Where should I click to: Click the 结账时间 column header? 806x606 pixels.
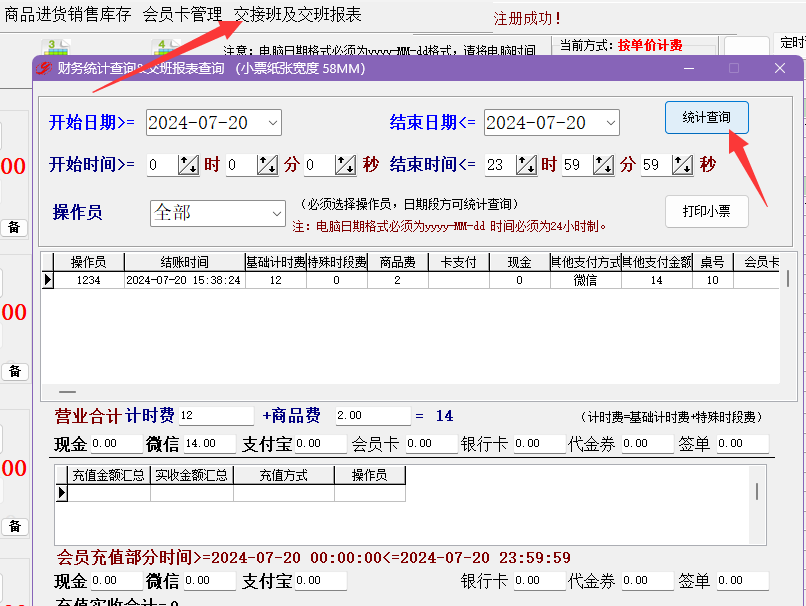pos(185,262)
